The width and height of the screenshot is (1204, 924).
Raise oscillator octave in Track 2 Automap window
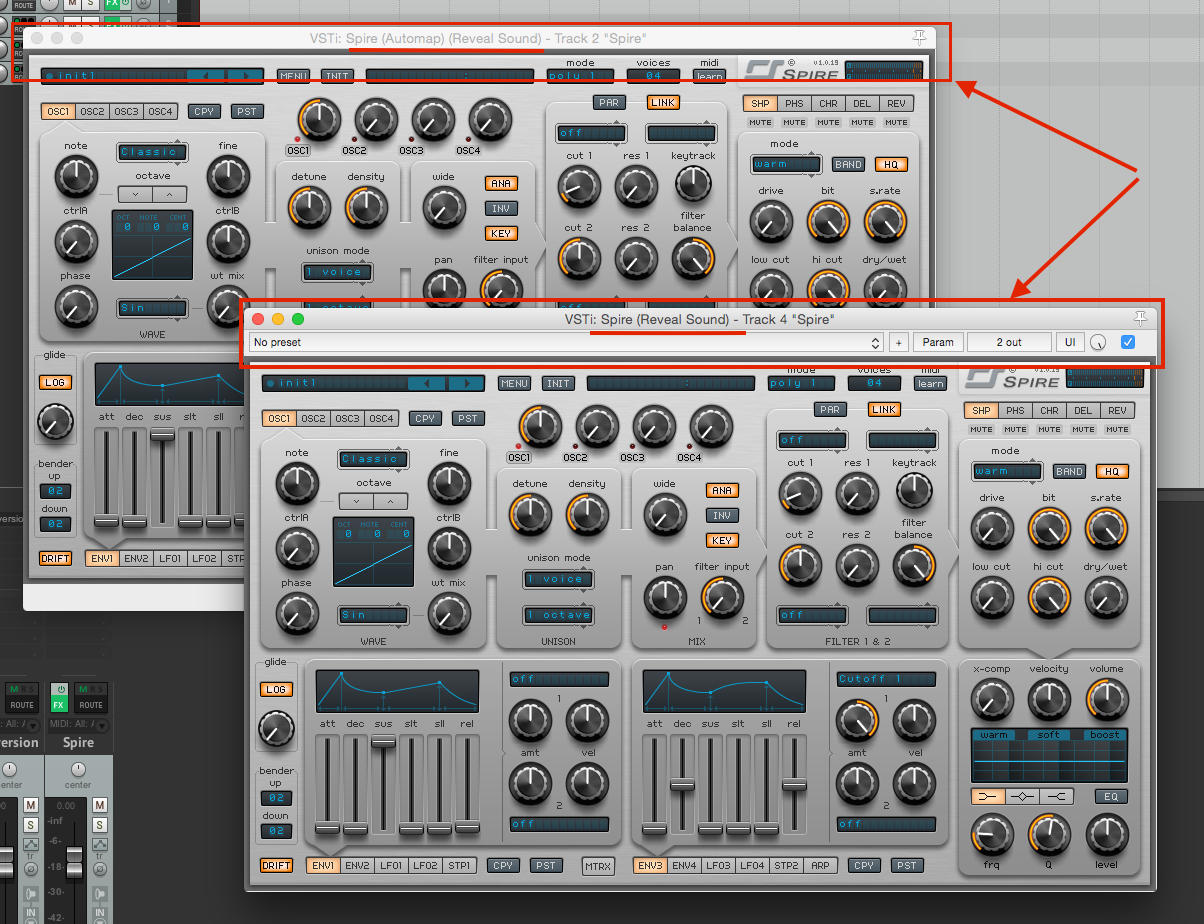click(170, 194)
